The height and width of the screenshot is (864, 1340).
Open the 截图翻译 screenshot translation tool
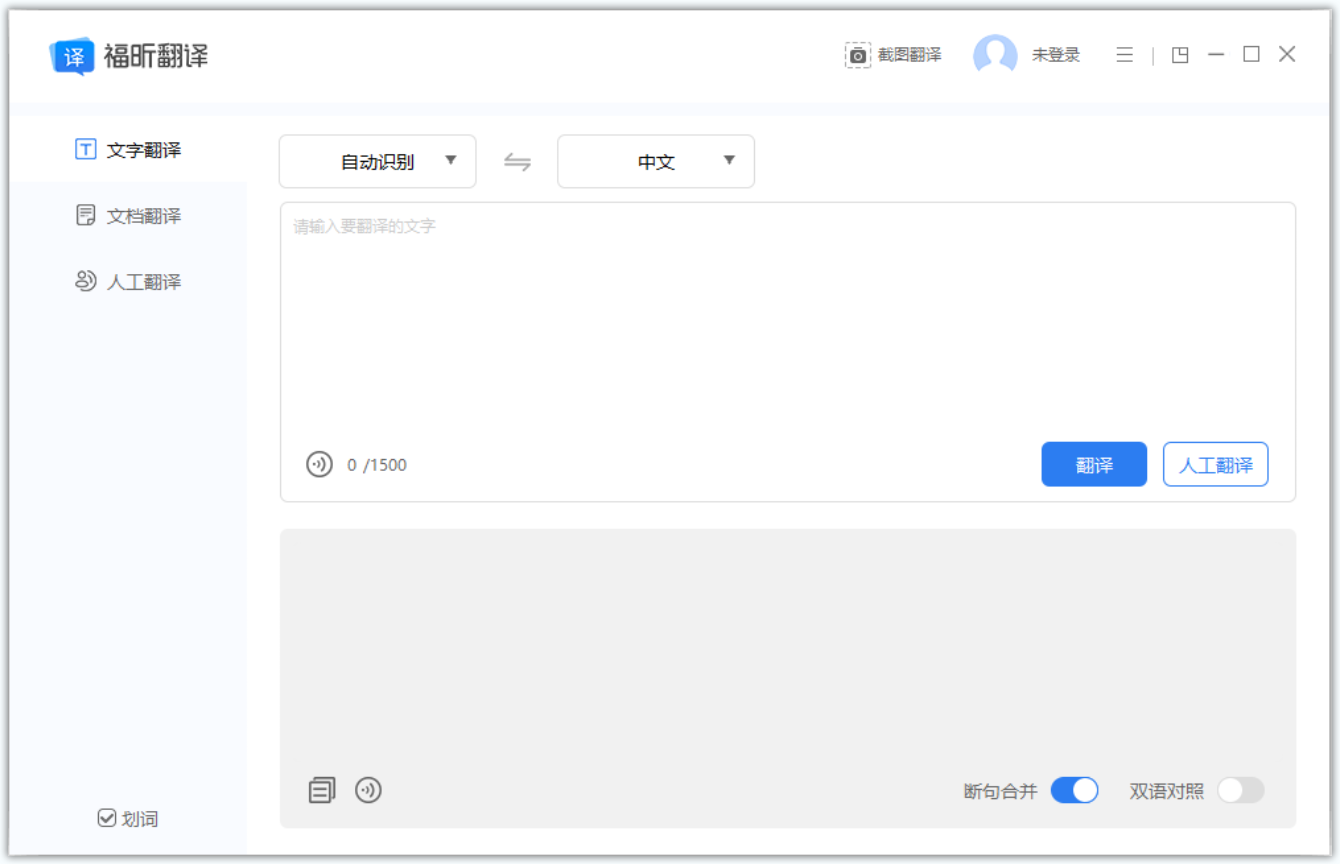[x=893, y=55]
